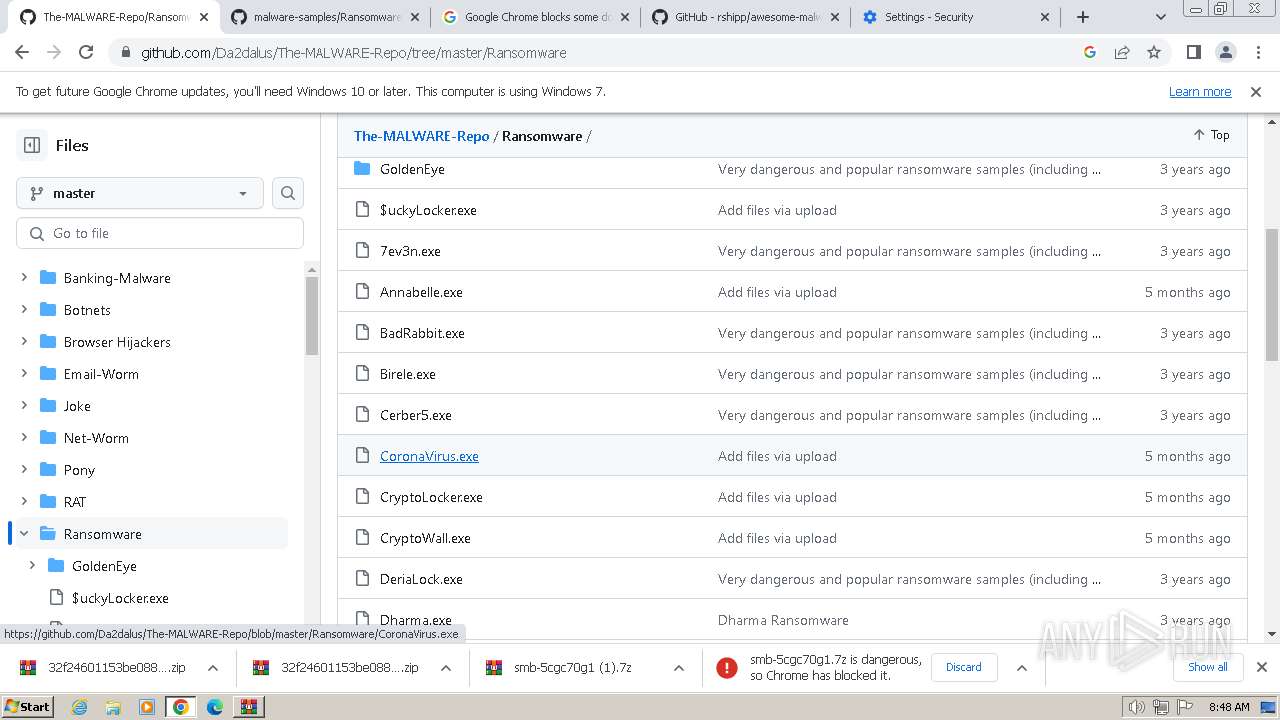Open options for smb-5cgc70g1 (1).7z download

pos(679,668)
